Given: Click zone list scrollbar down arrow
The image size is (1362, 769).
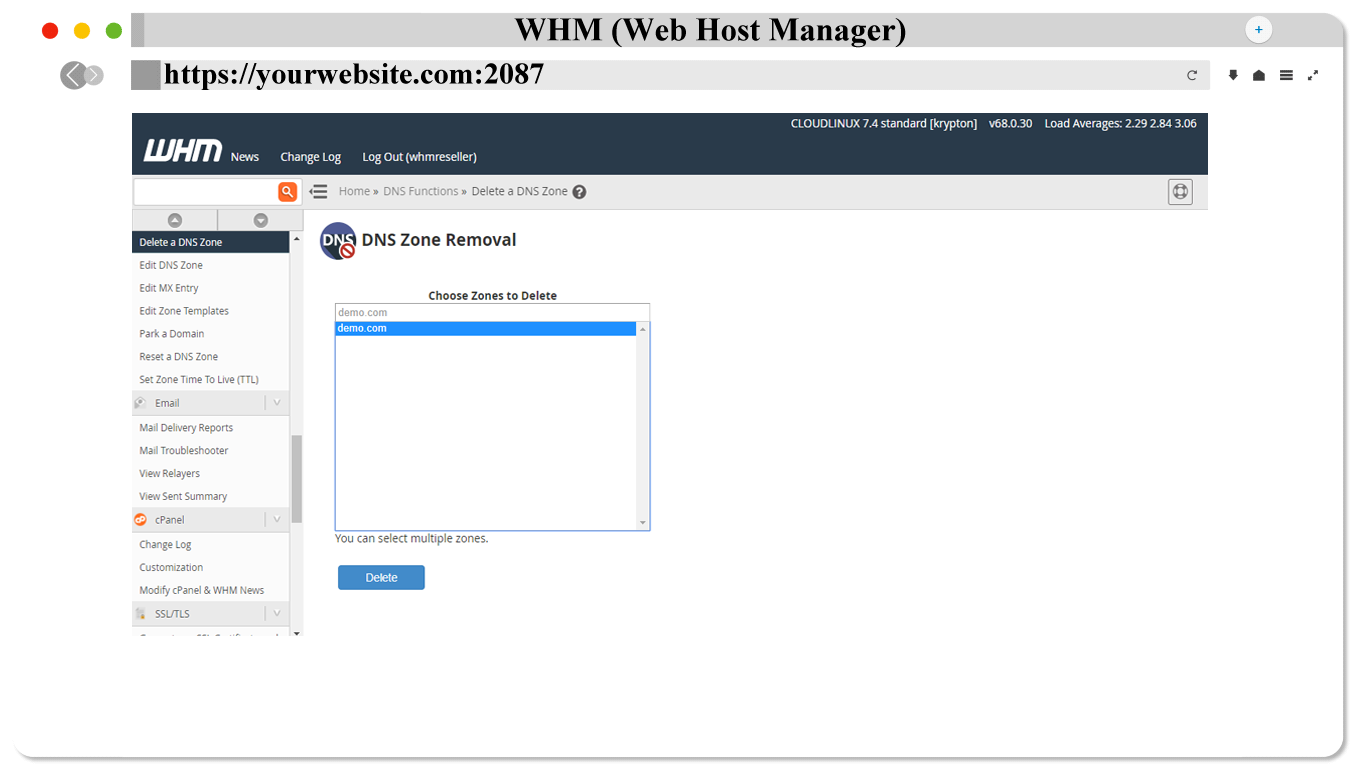Looking at the screenshot, I should pos(643,523).
